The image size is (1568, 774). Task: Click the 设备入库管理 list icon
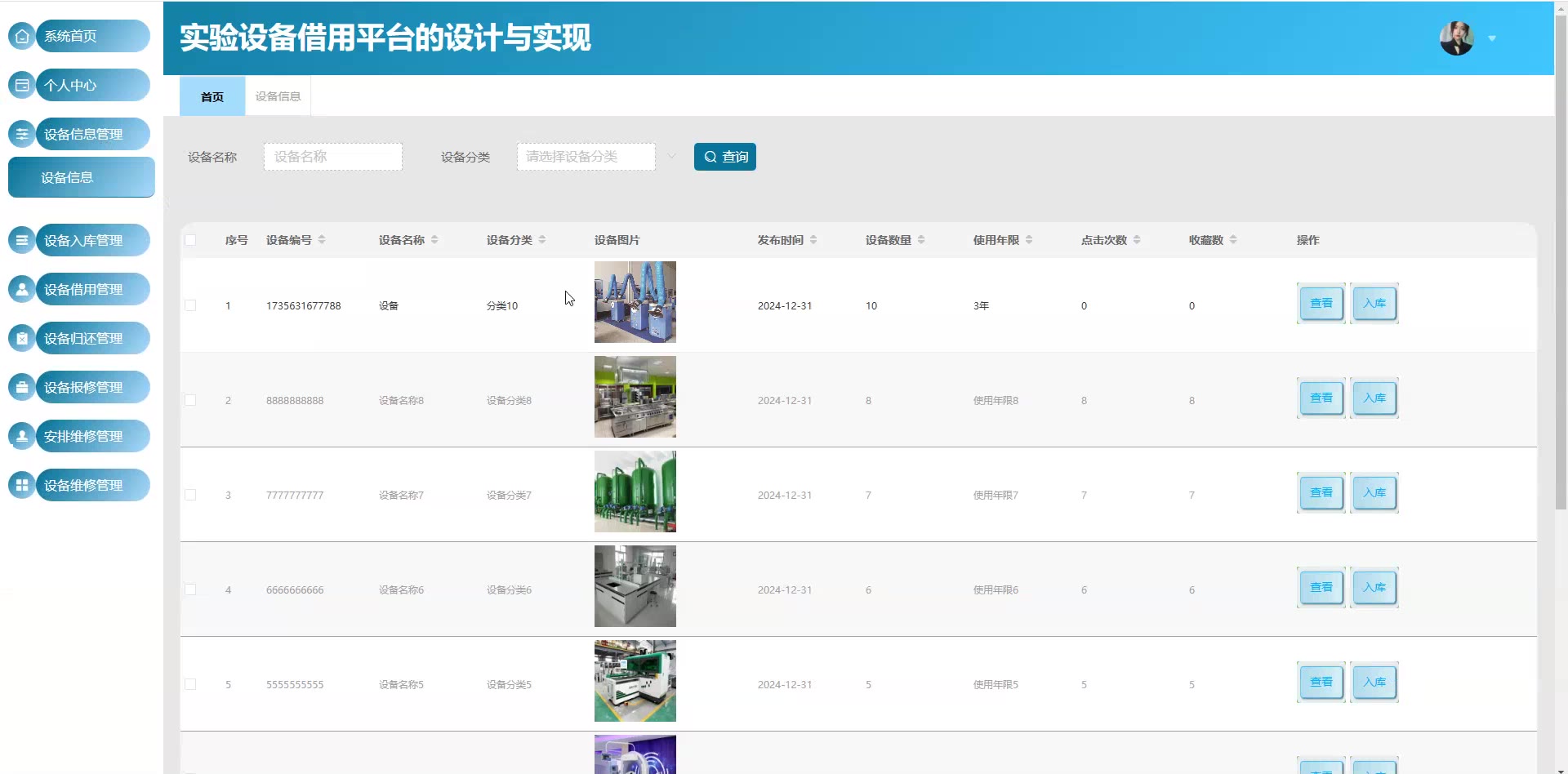22,240
